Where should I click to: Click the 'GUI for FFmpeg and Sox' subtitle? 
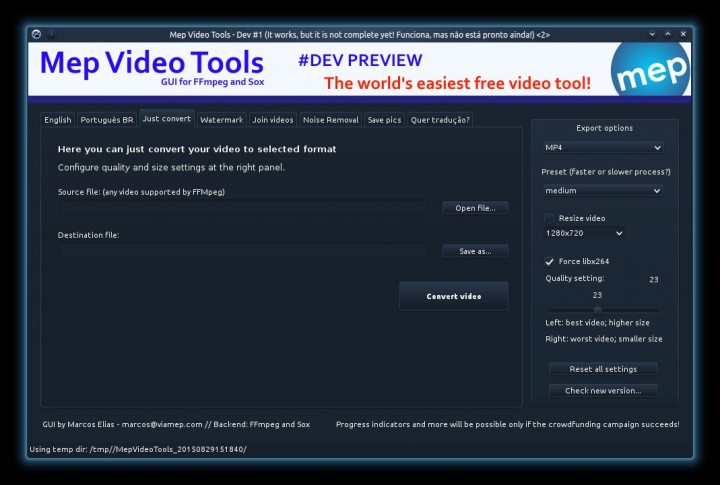click(213, 82)
